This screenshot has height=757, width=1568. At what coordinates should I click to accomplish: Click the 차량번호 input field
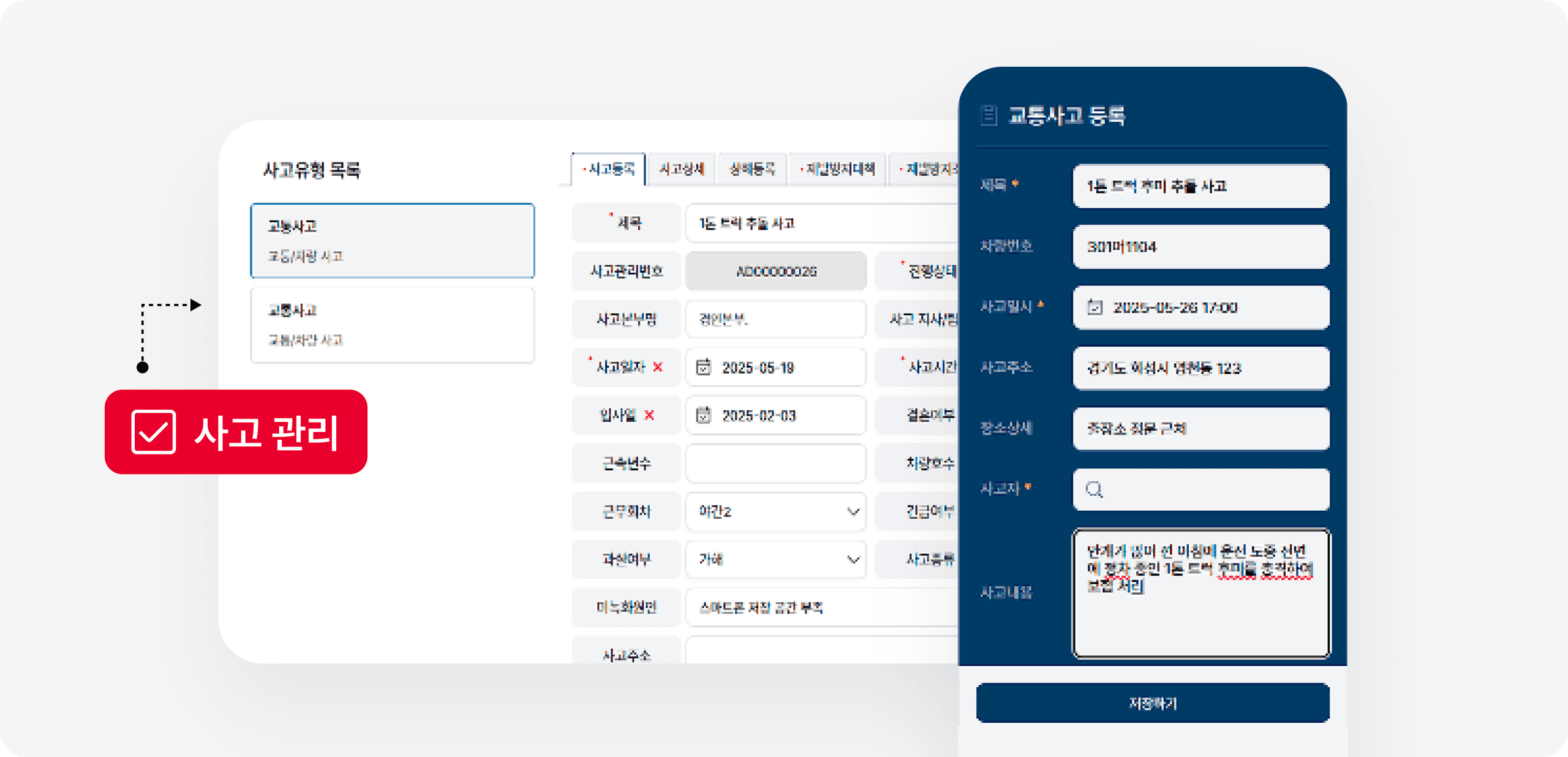[1200, 247]
